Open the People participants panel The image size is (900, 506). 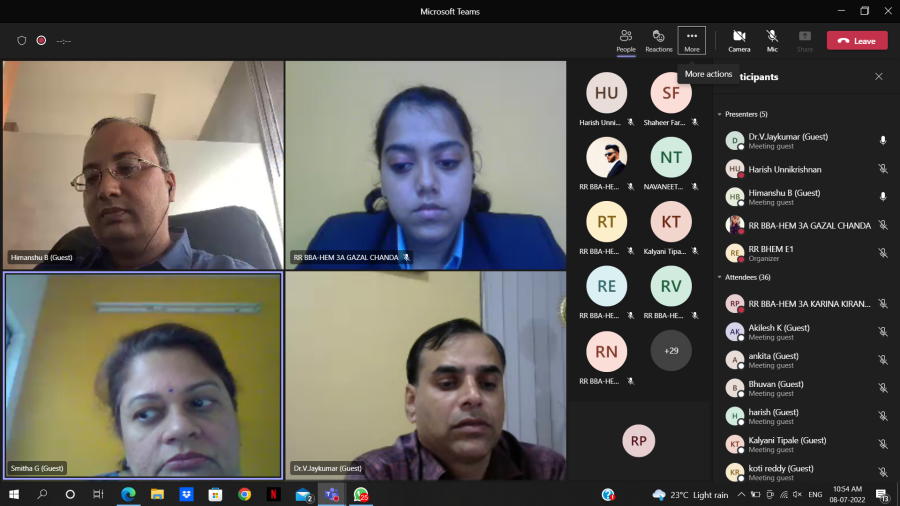pyautogui.click(x=626, y=40)
